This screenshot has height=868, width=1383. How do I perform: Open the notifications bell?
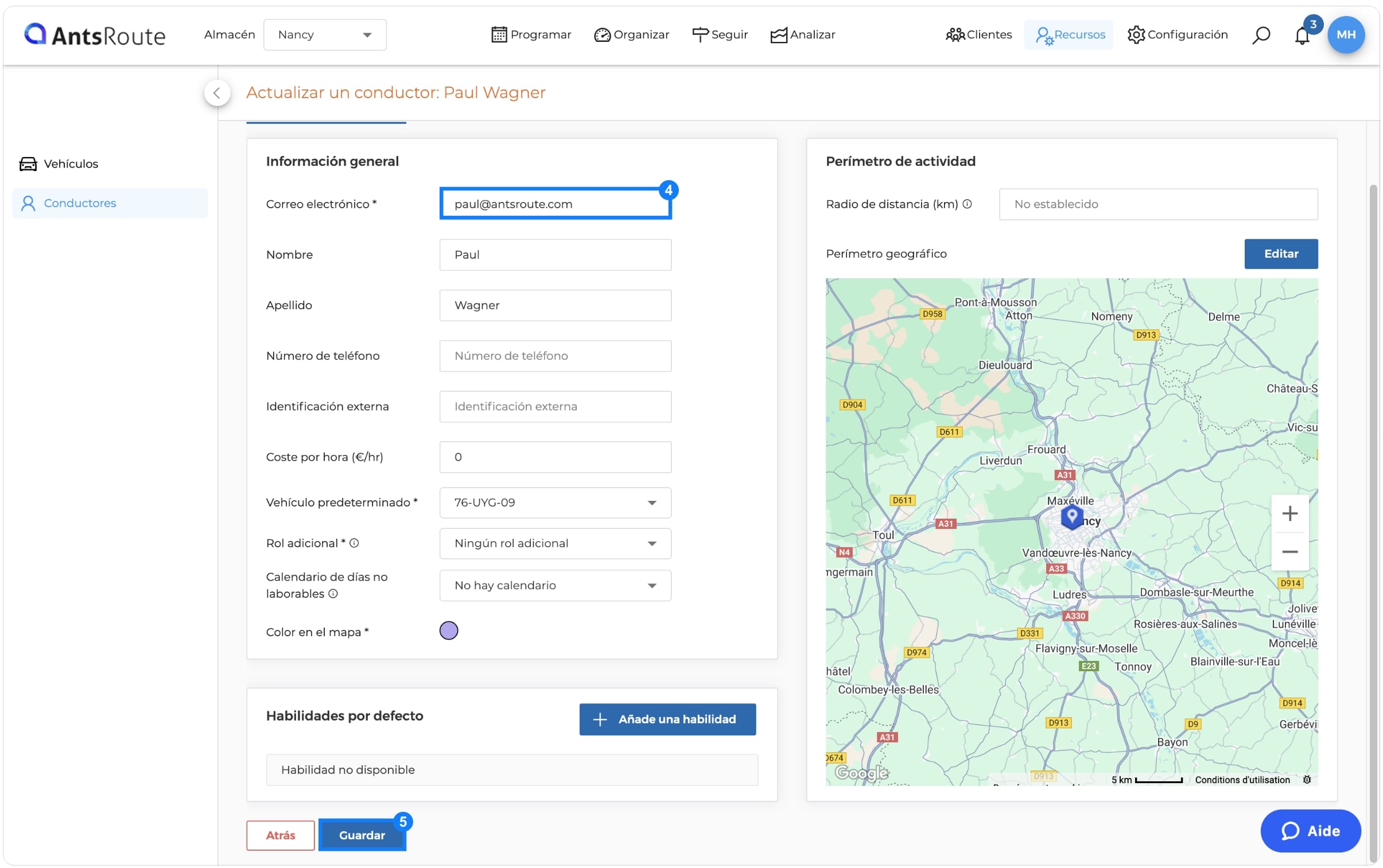click(1302, 36)
